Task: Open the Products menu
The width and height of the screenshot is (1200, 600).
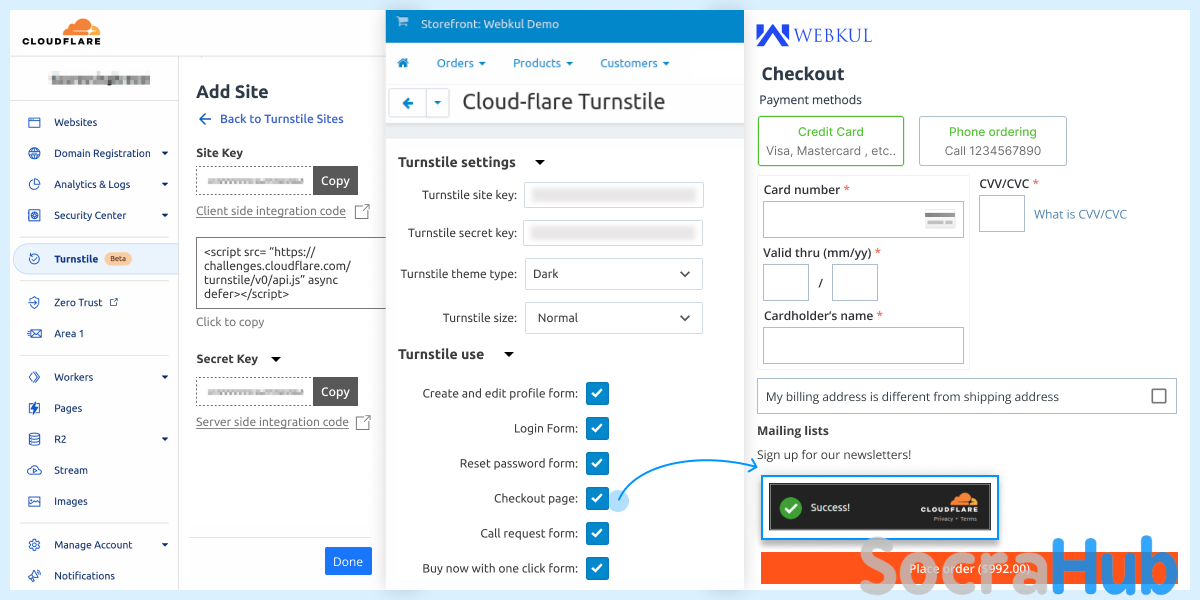Action: pos(543,63)
